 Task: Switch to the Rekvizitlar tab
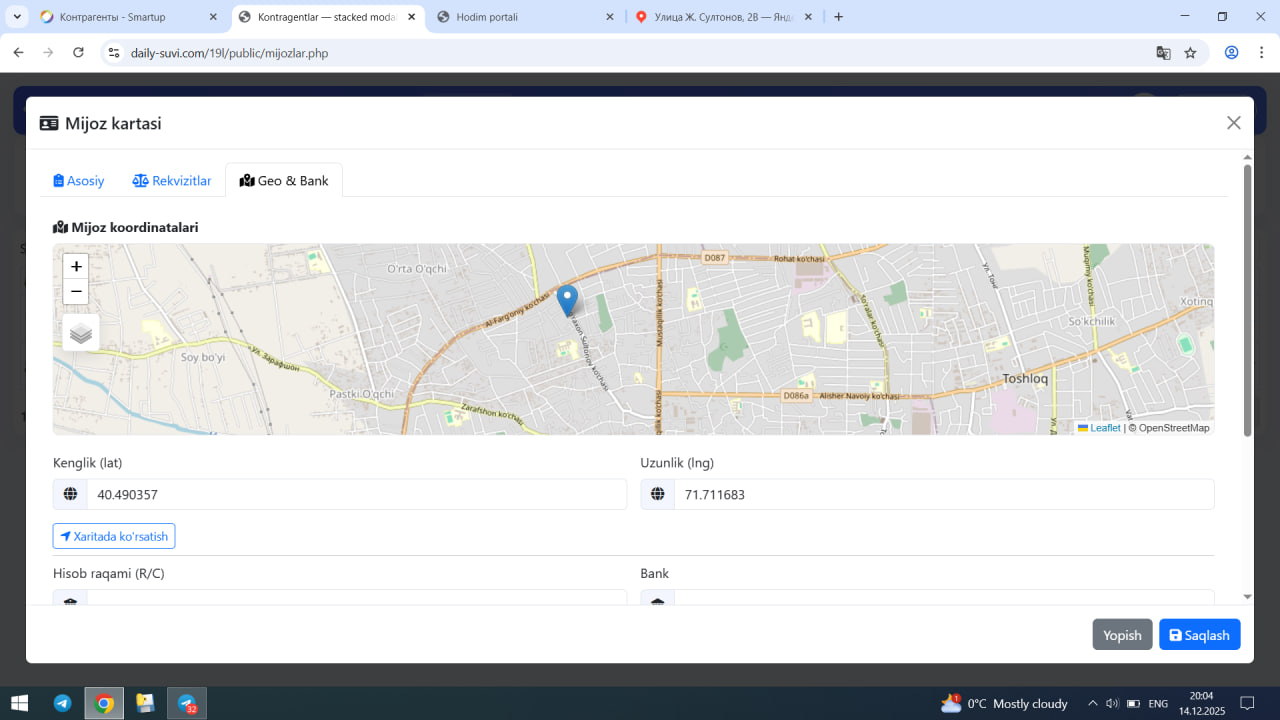(x=172, y=181)
